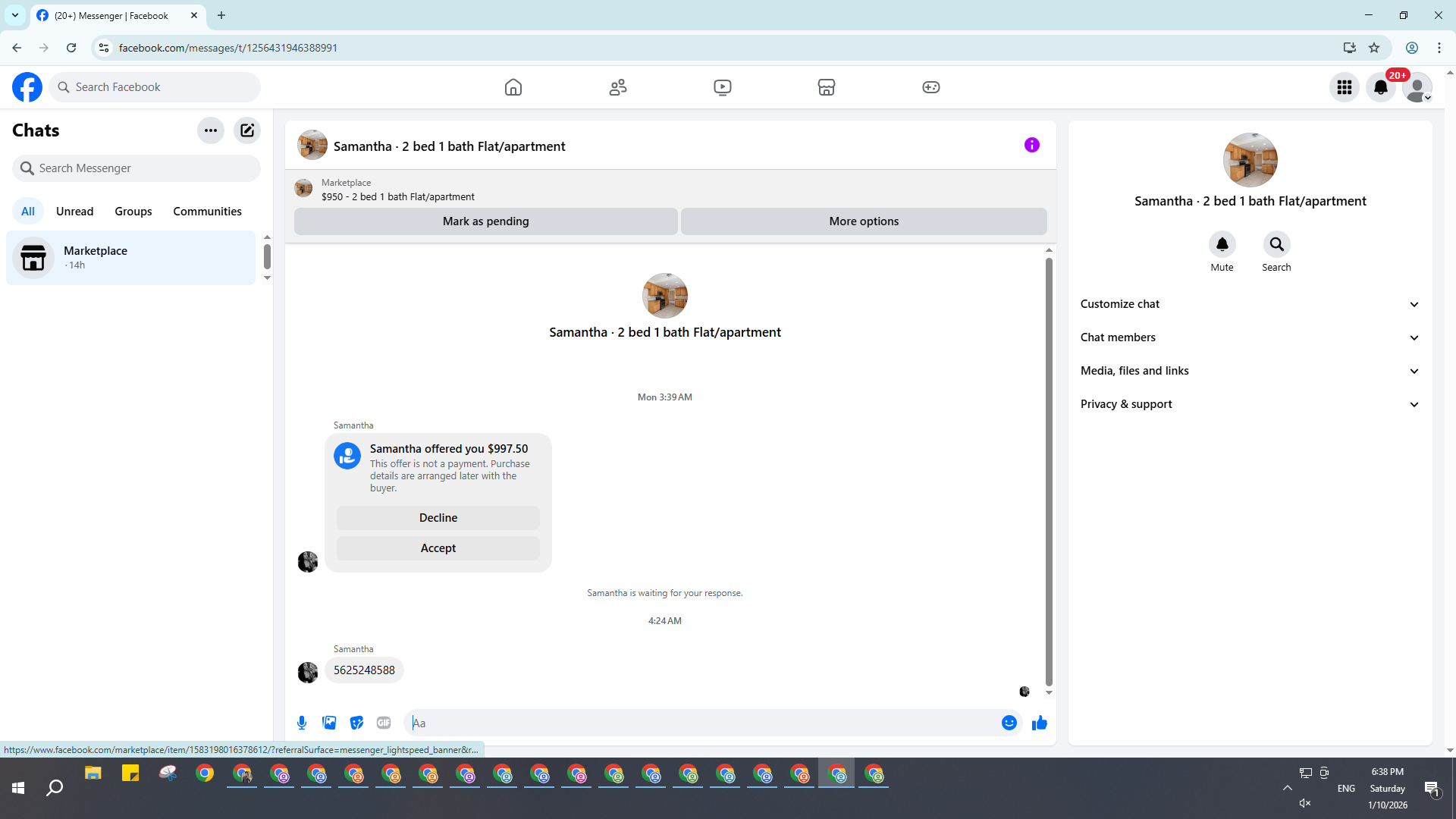The width and height of the screenshot is (1456, 819).
Task: Open the sticker picker icon
Action: 356,723
